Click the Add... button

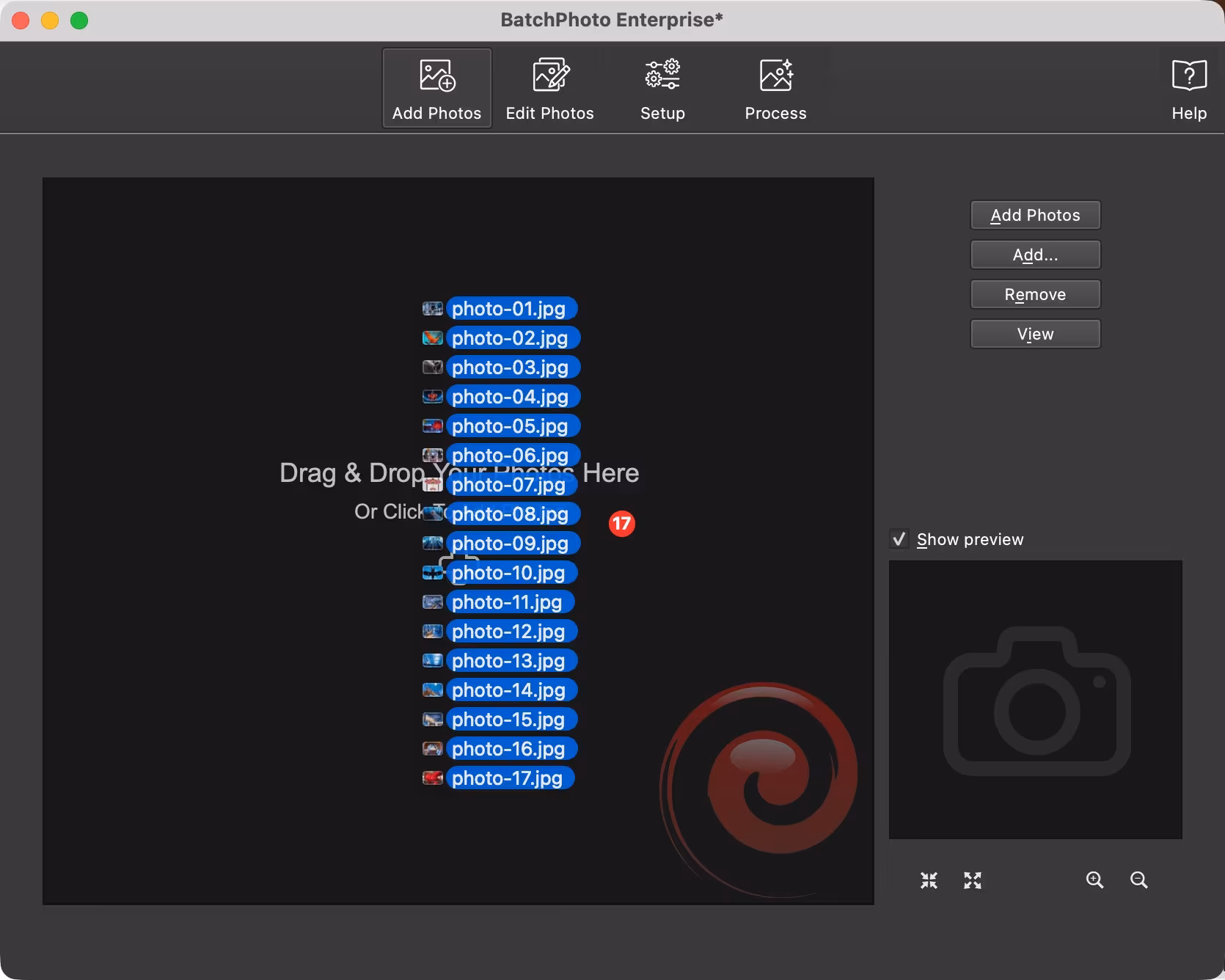[1035, 255]
